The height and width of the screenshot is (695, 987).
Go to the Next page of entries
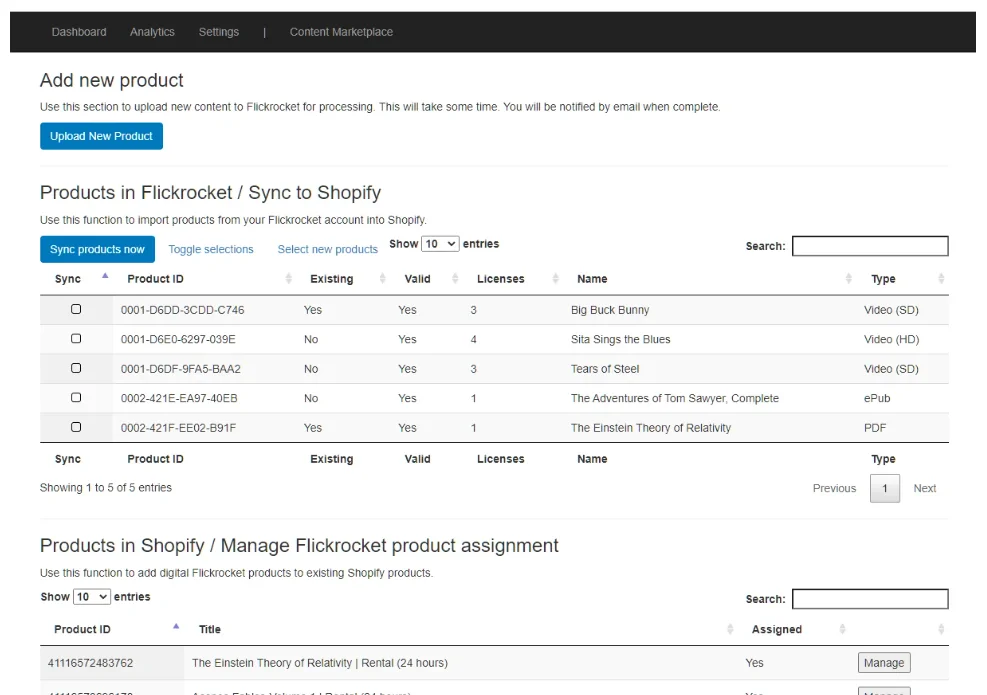tap(925, 488)
